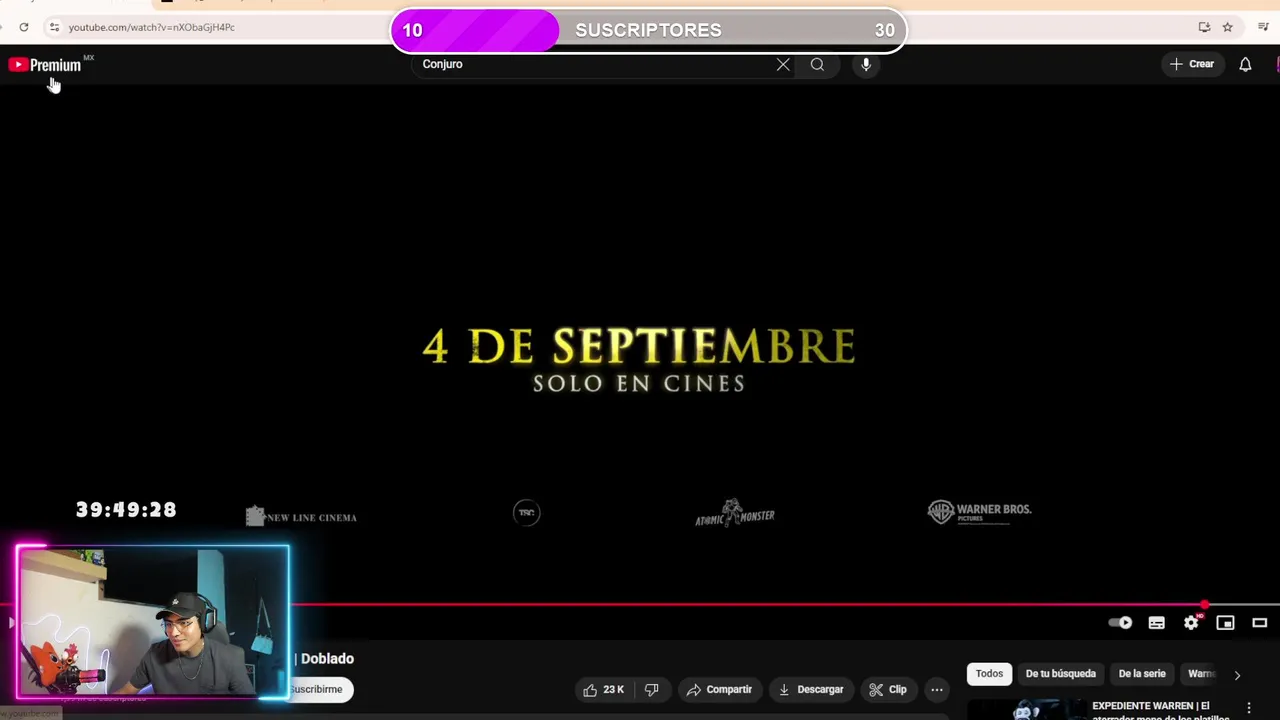Enable miniplayer mode icon
The image size is (1280, 720).
[1225, 623]
